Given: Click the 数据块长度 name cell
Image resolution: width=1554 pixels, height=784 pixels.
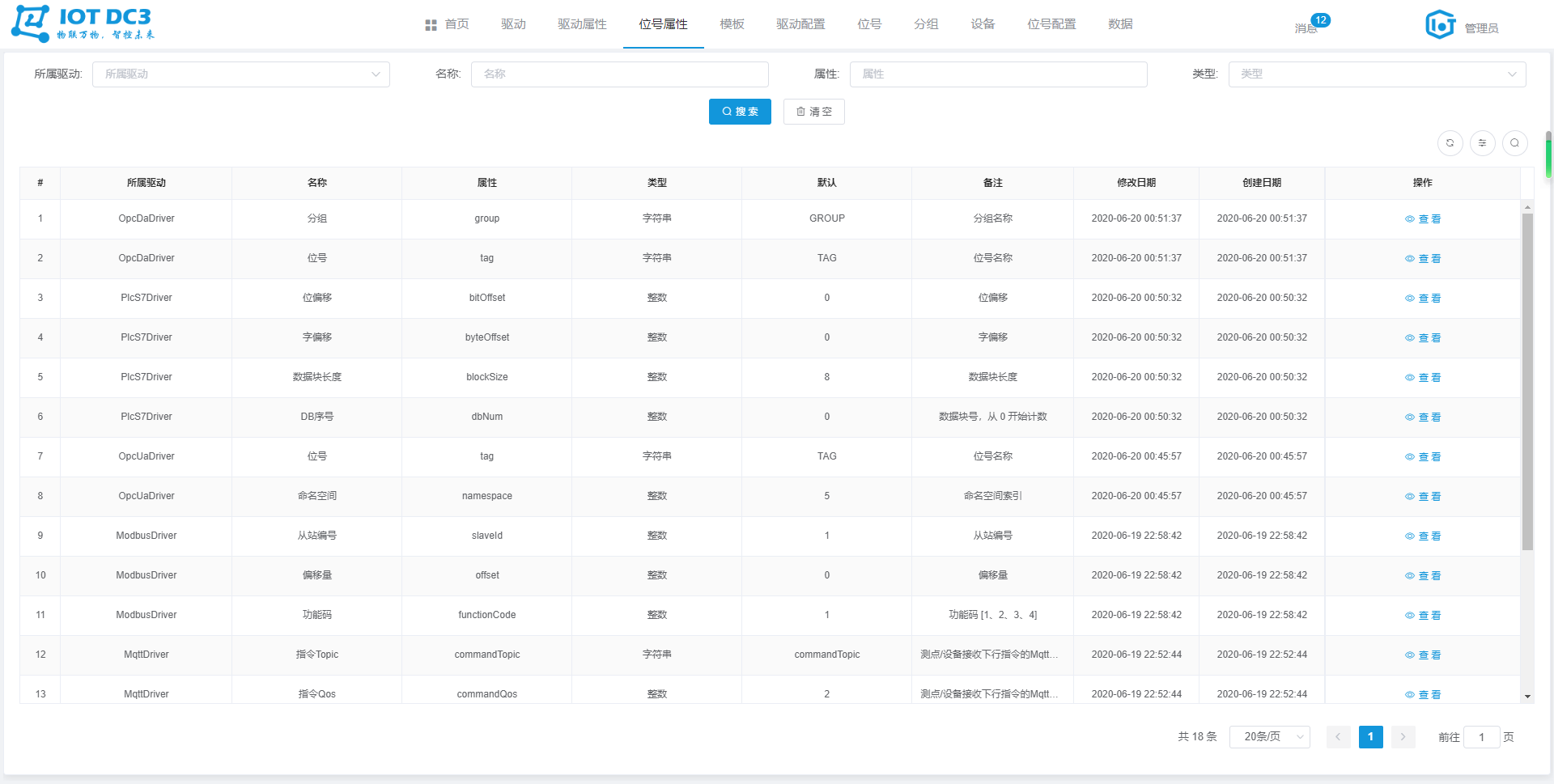Looking at the screenshot, I should coord(317,377).
